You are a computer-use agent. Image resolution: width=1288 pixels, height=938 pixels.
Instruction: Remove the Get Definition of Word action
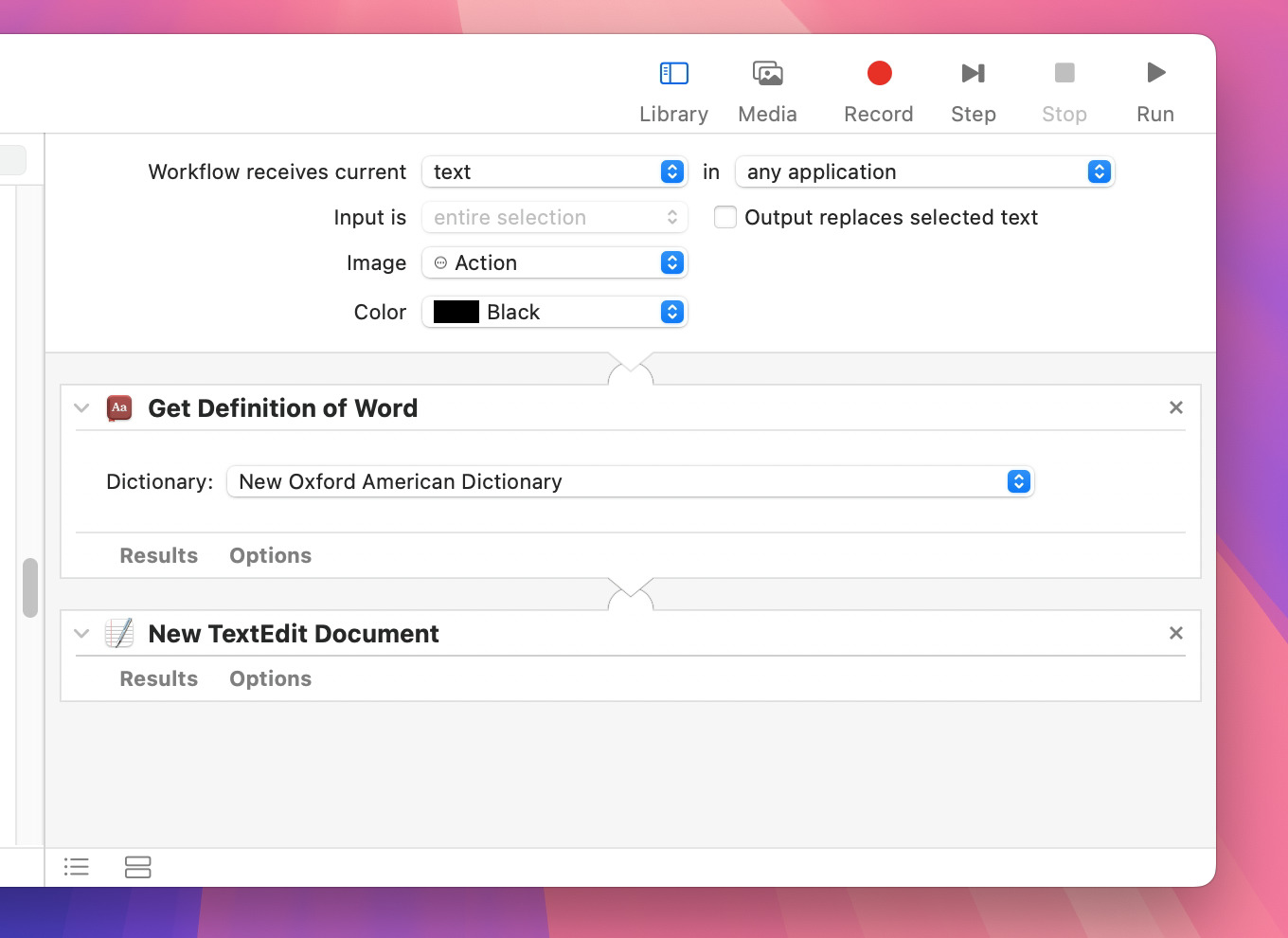pos(1176,407)
